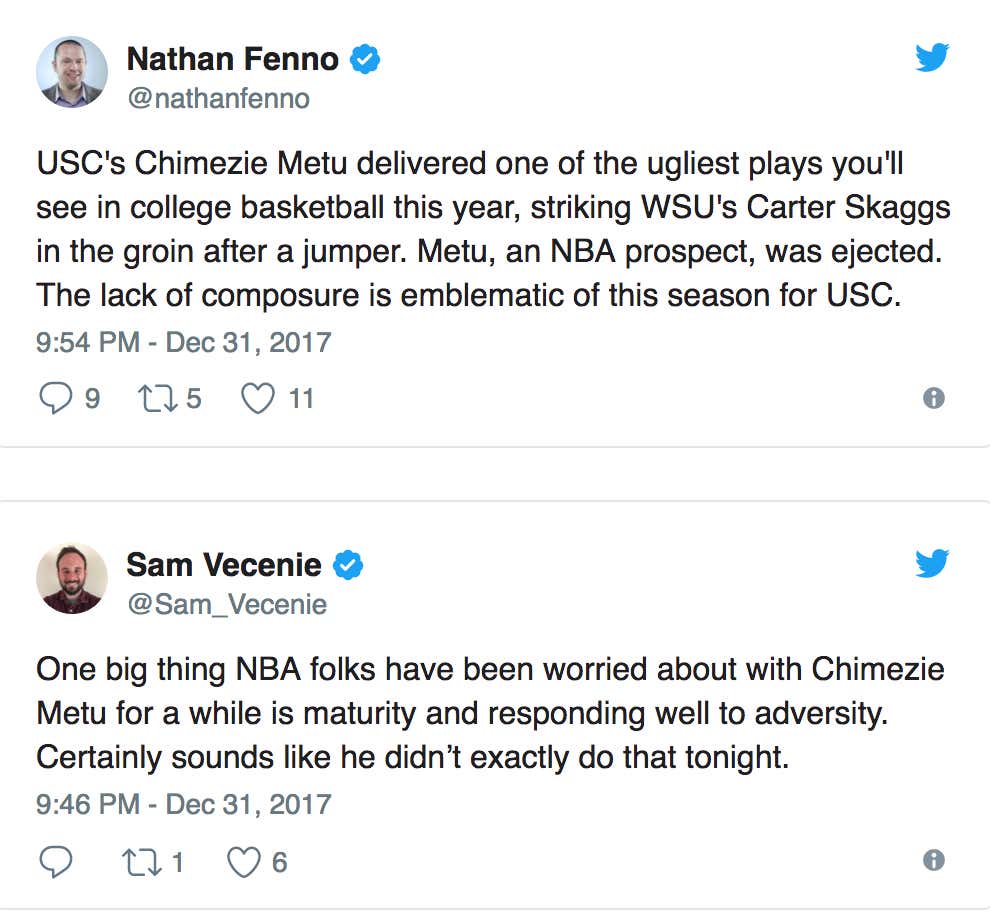Screen dimensions: 990x916
Task: Open info icon on Fenno's tweet
Action: [x=933, y=398]
